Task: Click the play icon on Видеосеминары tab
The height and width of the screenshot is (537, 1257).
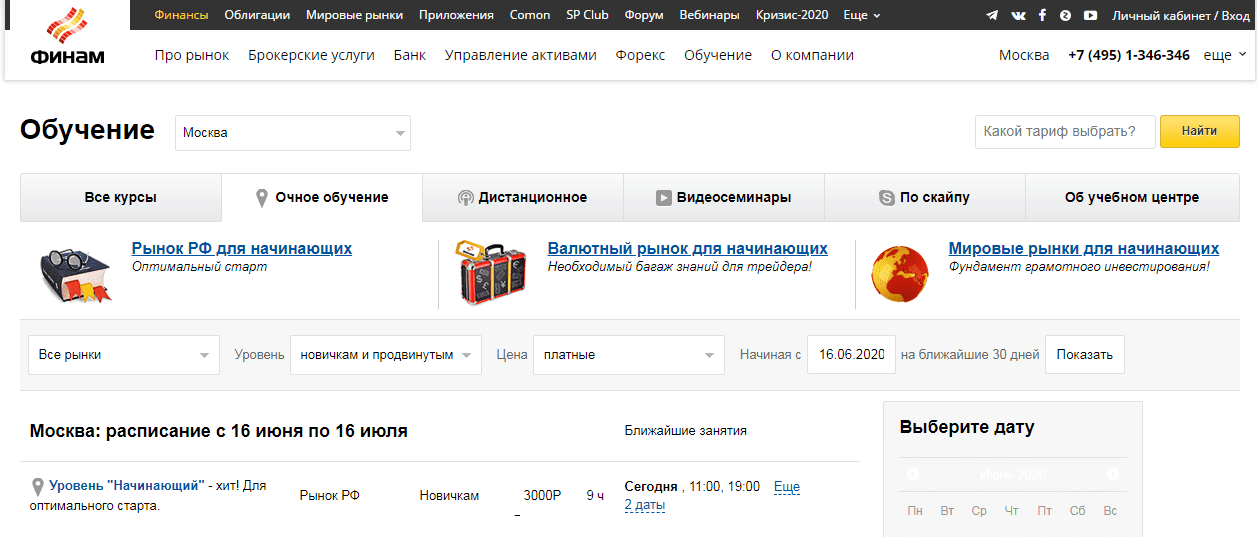Action: tap(663, 198)
